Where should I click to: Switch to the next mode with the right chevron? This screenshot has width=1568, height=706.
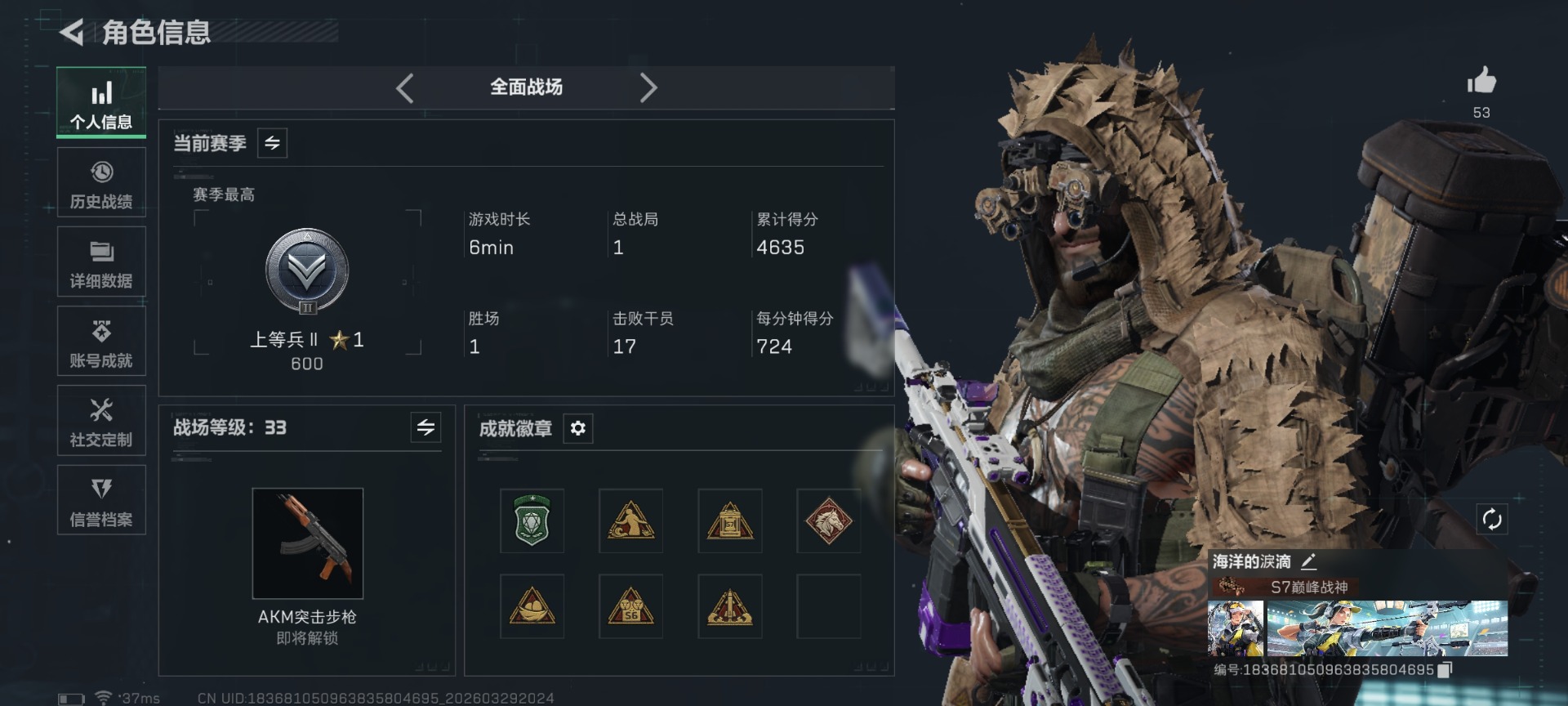[648, 87]
